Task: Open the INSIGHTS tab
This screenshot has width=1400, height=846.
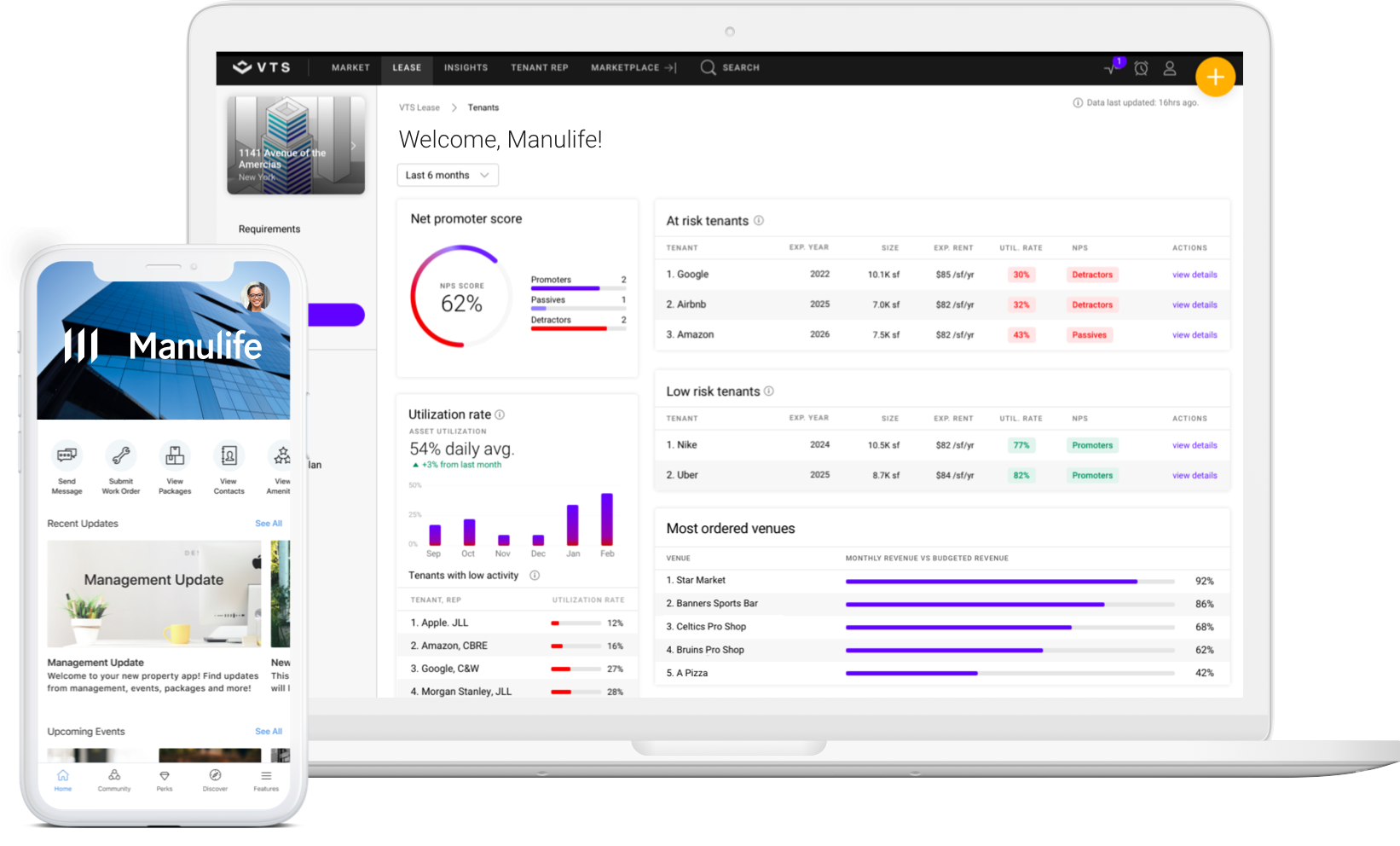Action: (x=466, y=67)
